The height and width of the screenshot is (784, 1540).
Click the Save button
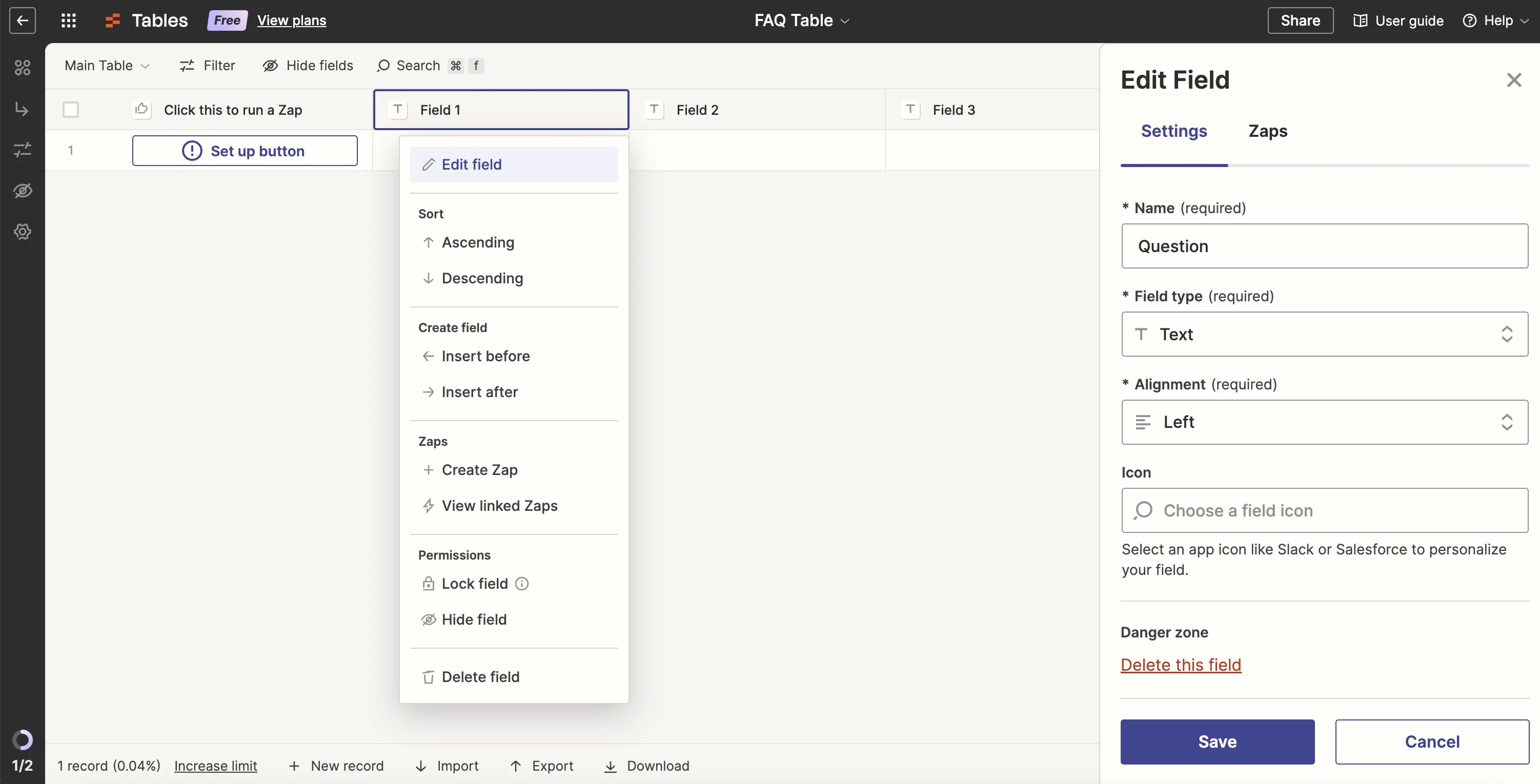pos(1217,741)
